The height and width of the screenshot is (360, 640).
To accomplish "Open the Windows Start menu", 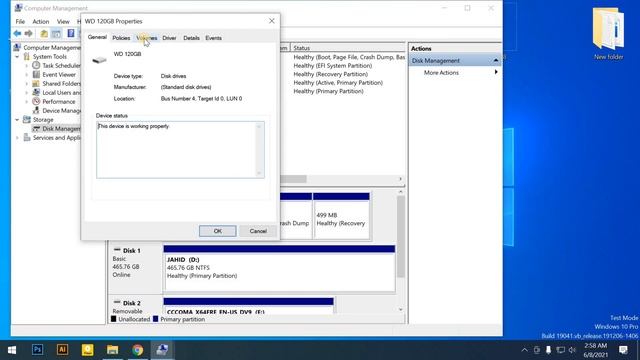I will [x=12, y=350].
